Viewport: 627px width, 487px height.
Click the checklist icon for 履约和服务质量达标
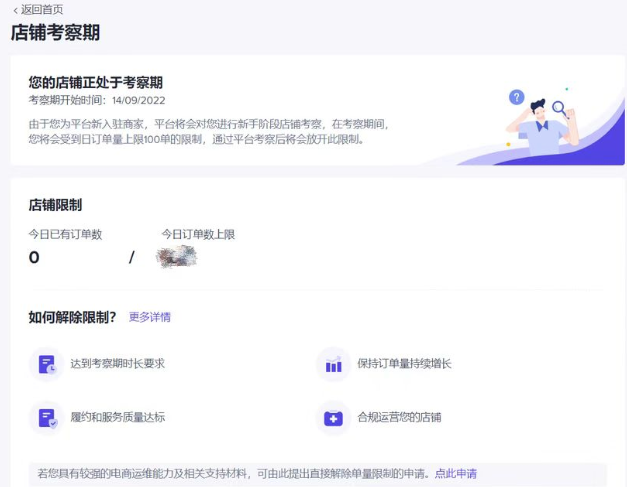coord(47,417)
